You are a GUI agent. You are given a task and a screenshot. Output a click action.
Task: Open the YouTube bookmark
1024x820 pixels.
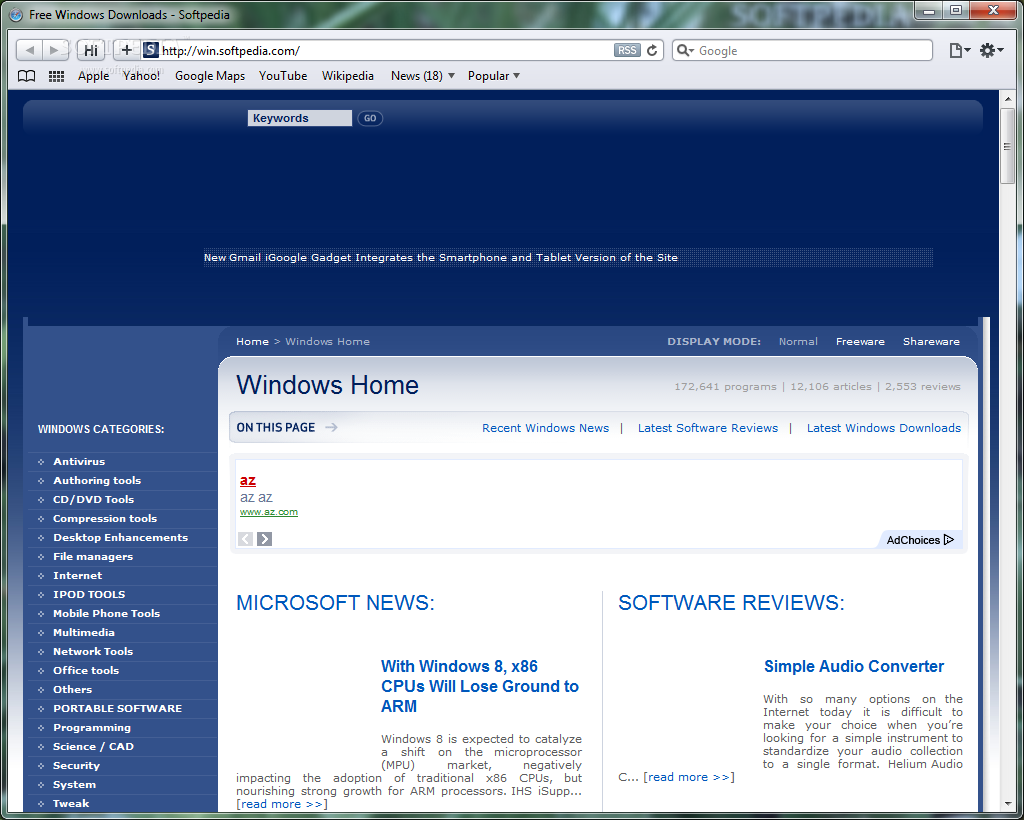point(283,76)
